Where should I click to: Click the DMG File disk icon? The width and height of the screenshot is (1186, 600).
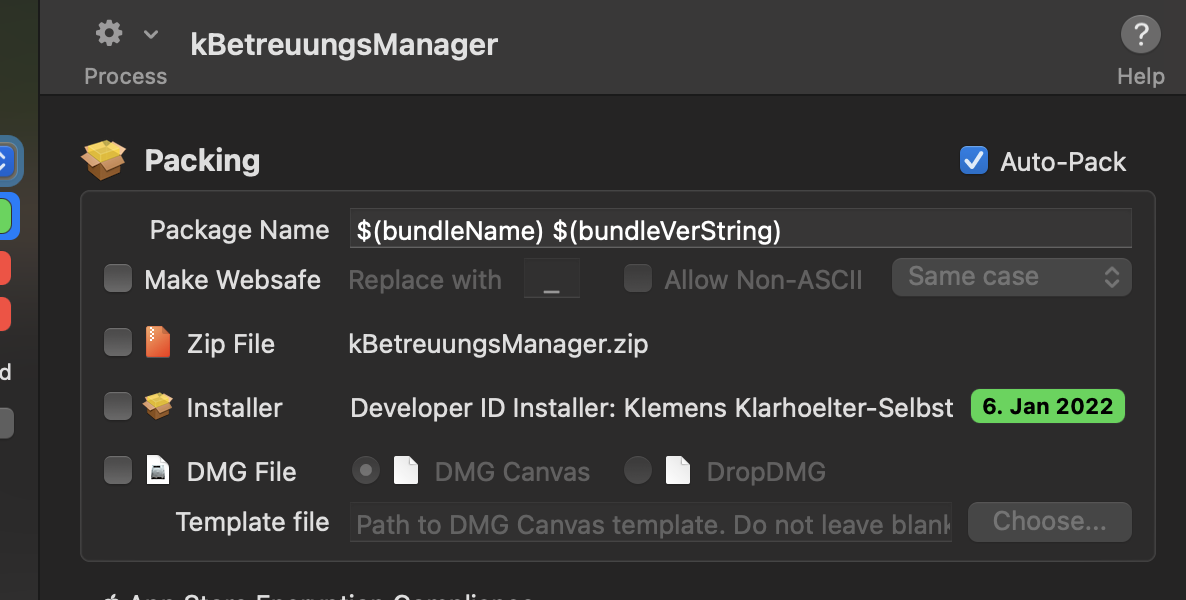pos(157,470)
